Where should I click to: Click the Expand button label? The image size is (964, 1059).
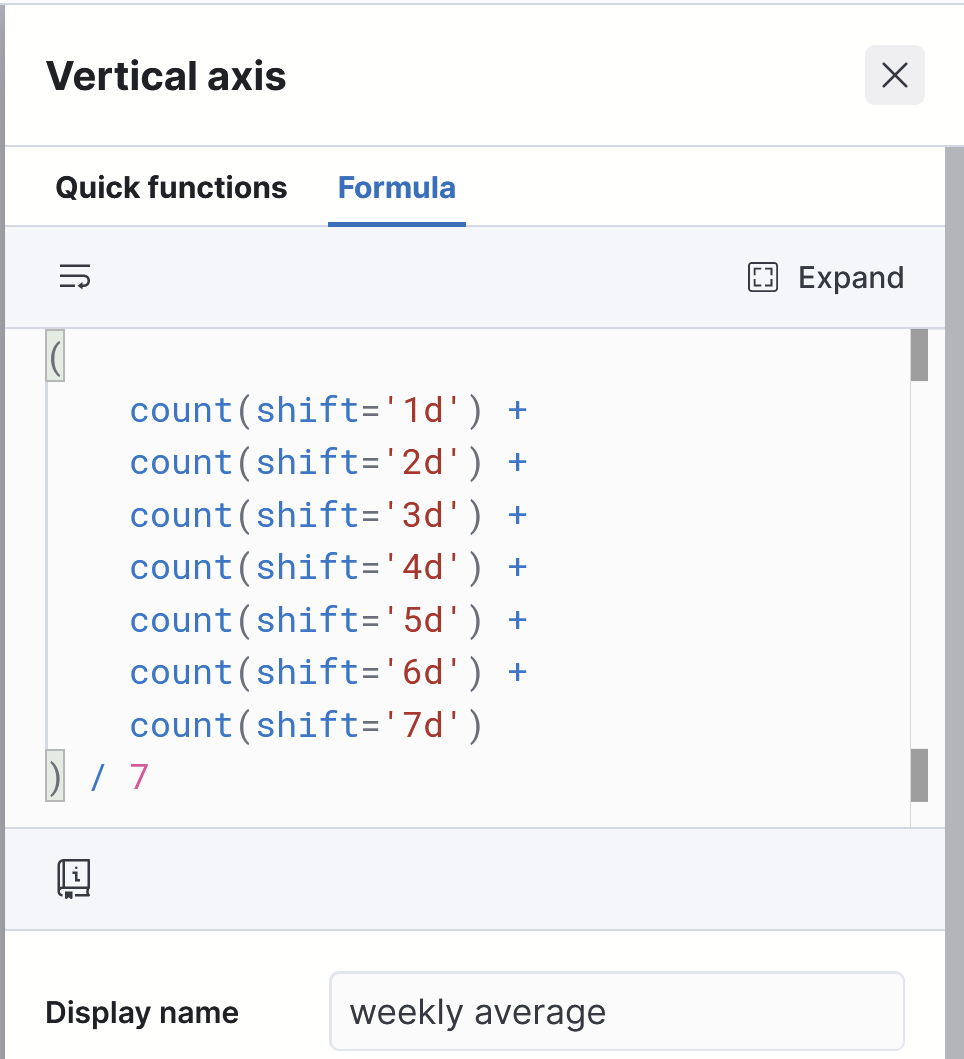tap(851, 278)
